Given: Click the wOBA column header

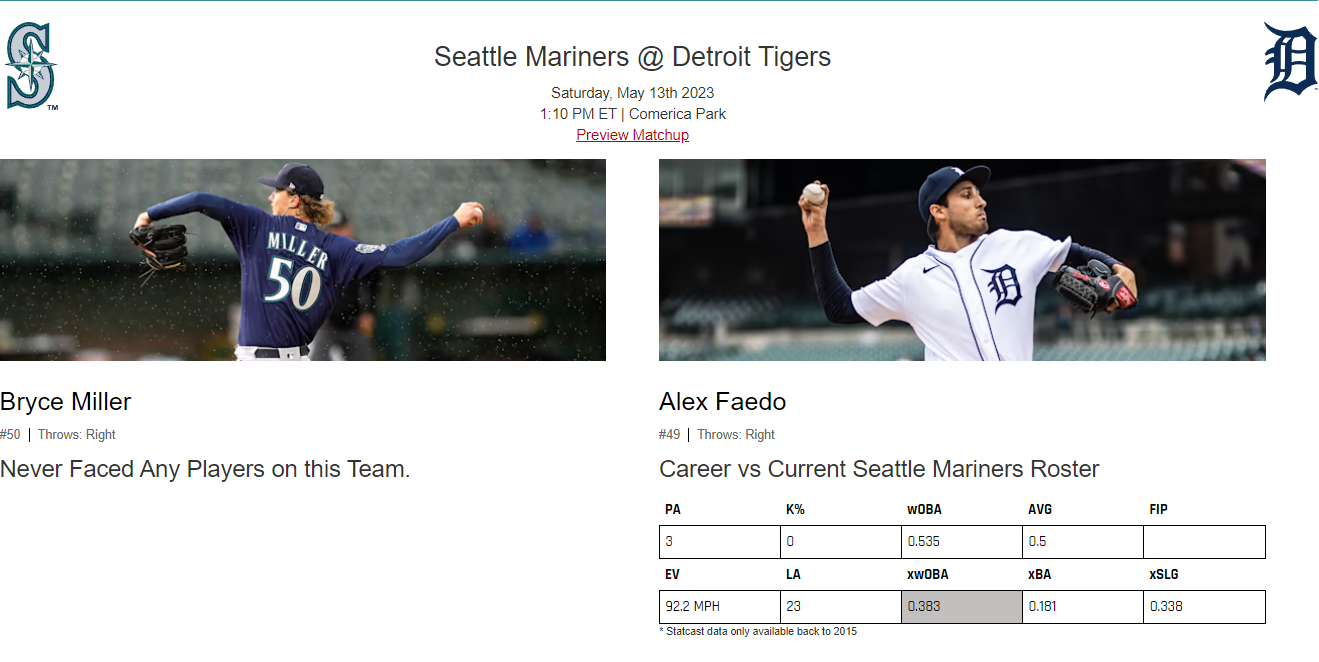Looking at the screenshot, I should [x=924, y=510].
